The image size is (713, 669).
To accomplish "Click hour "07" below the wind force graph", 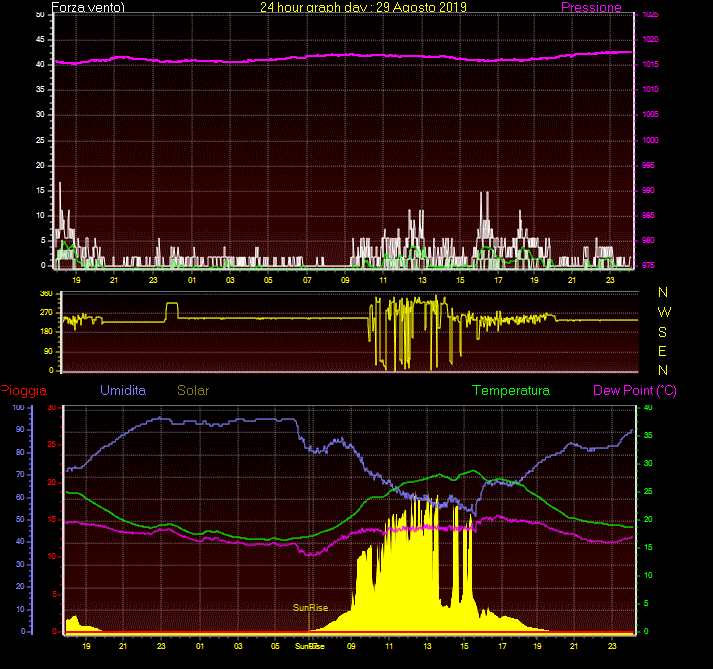I will (x=307, y=280).
